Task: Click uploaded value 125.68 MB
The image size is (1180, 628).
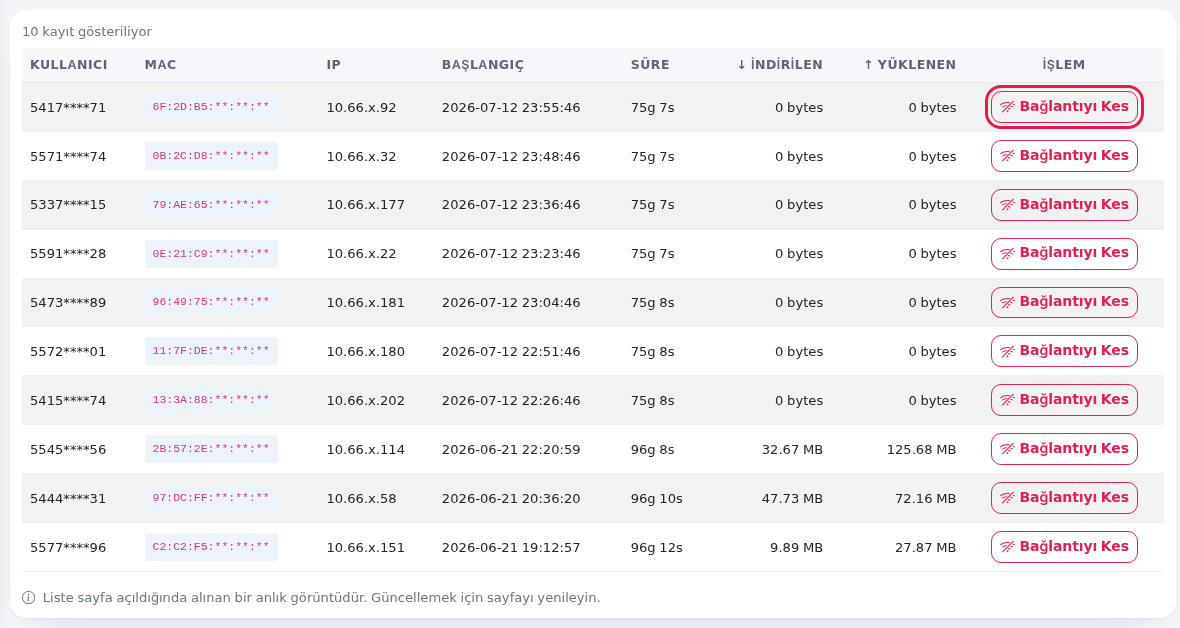Action: point(921,450)
